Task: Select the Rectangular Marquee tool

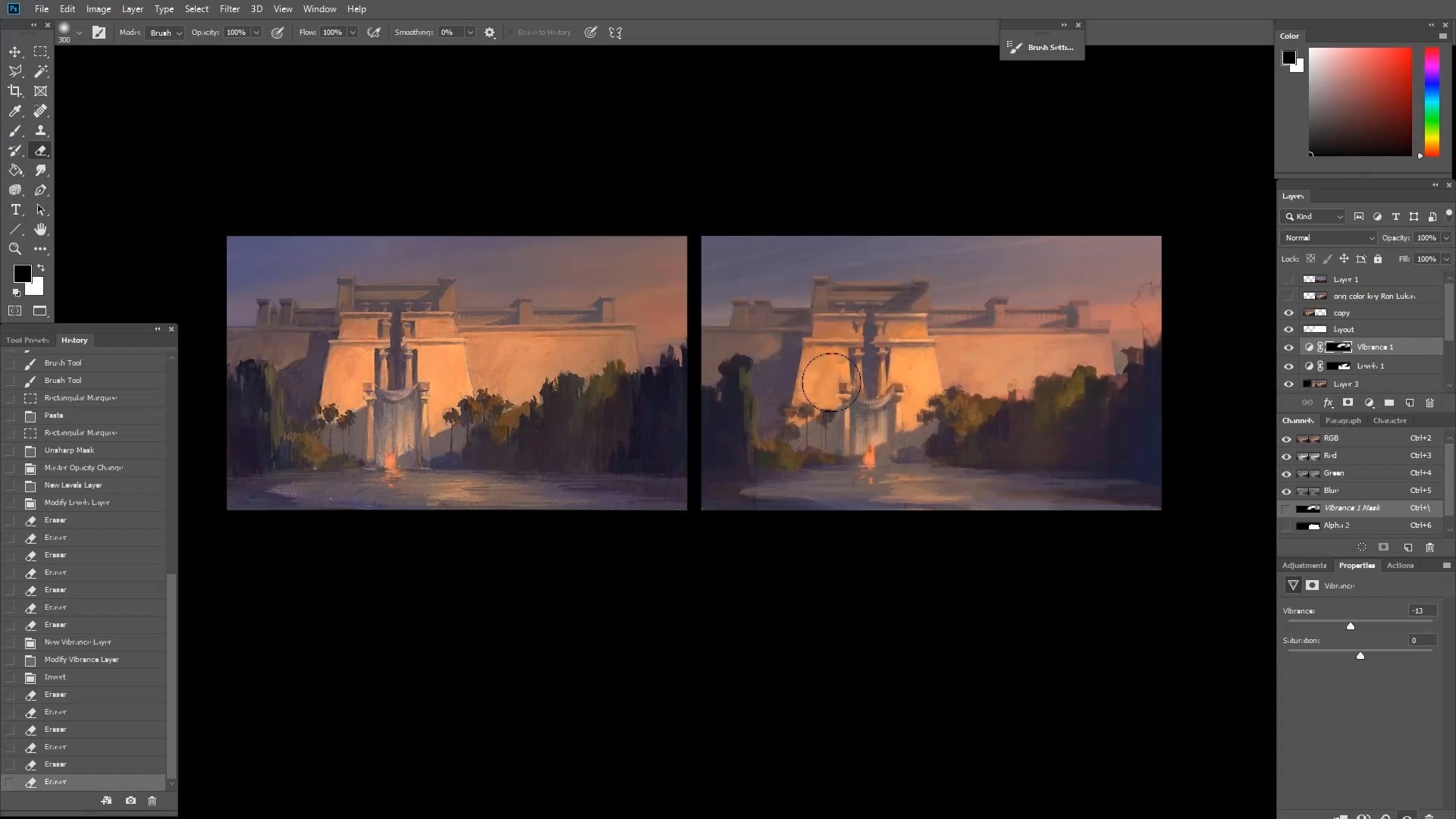Action: tap(41, 52)
